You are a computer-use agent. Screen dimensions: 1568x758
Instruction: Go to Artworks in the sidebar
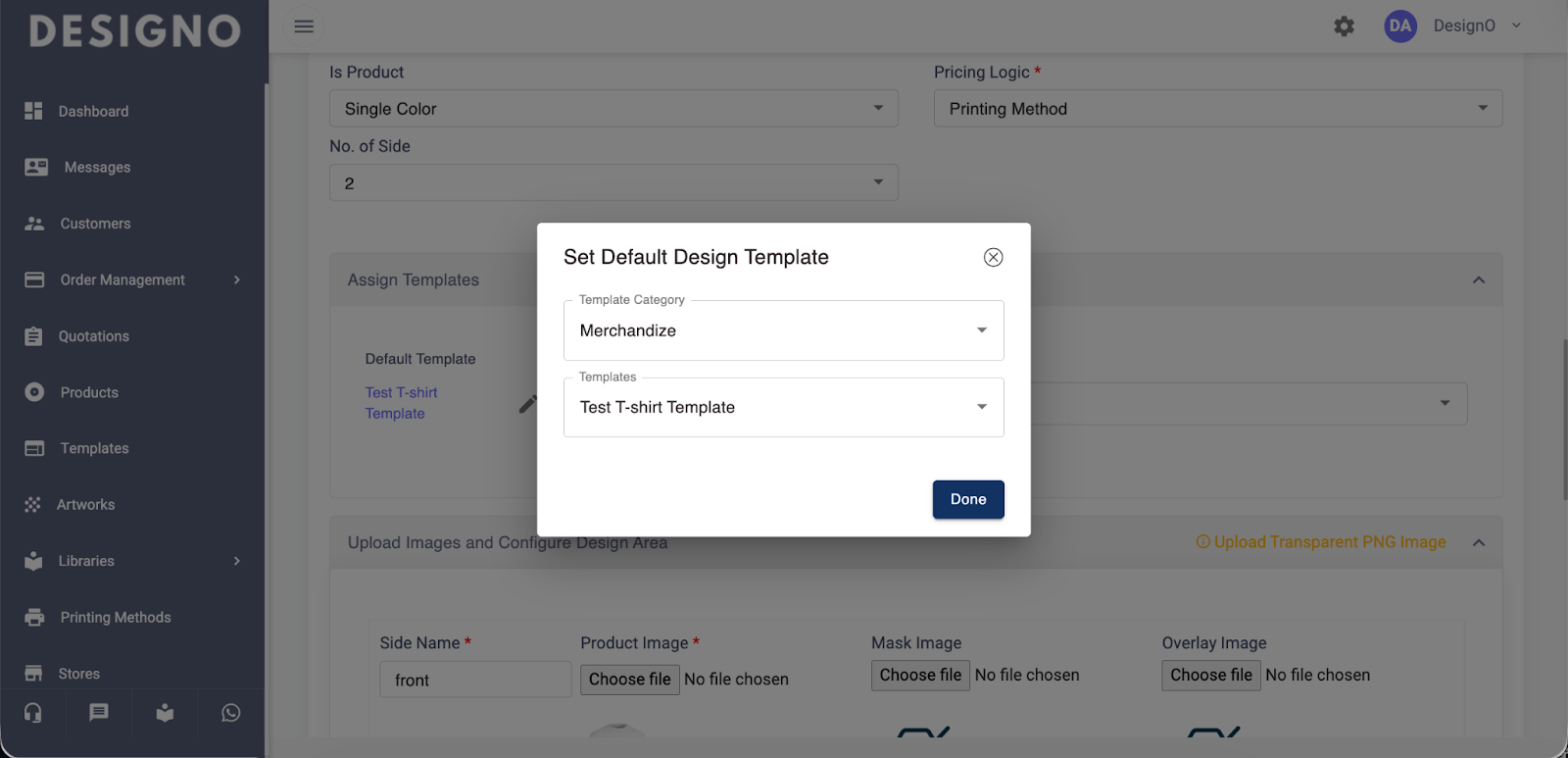click(x=85, y=505)
